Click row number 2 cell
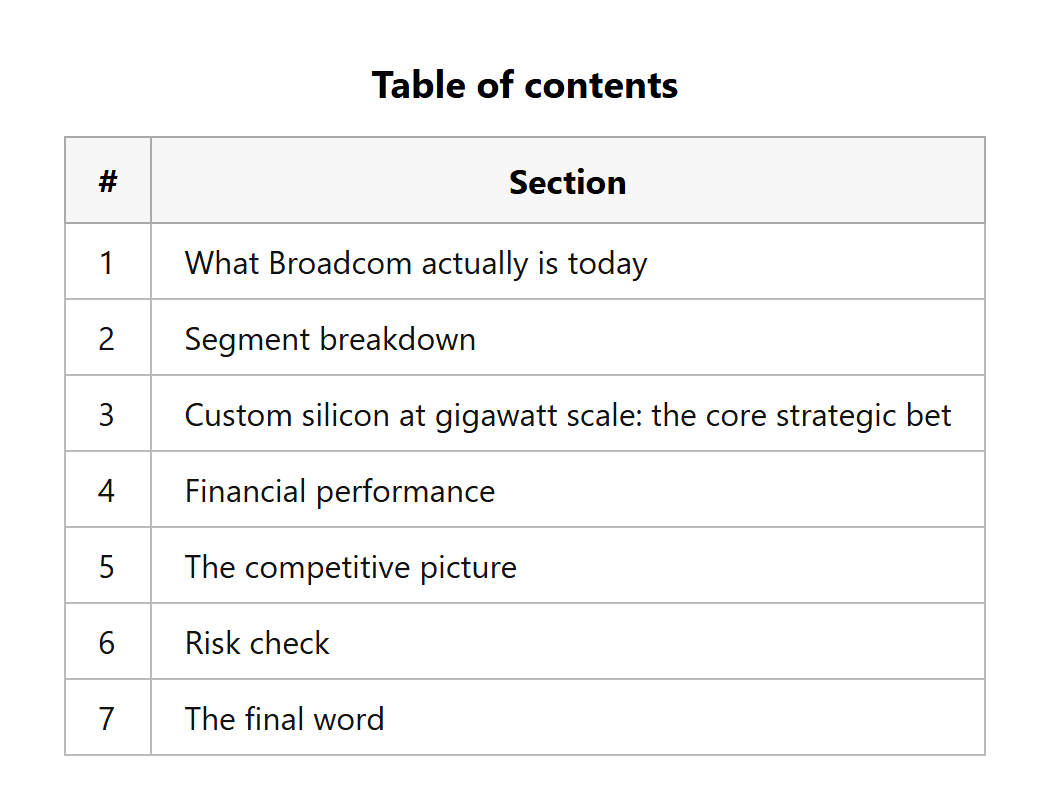 coord(108,337)
